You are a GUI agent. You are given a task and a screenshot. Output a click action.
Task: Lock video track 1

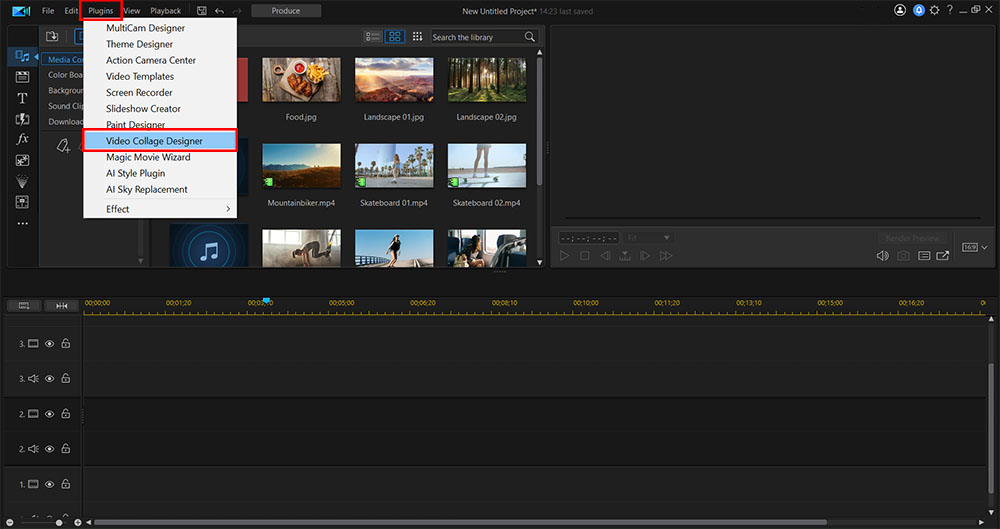point(65,483)
